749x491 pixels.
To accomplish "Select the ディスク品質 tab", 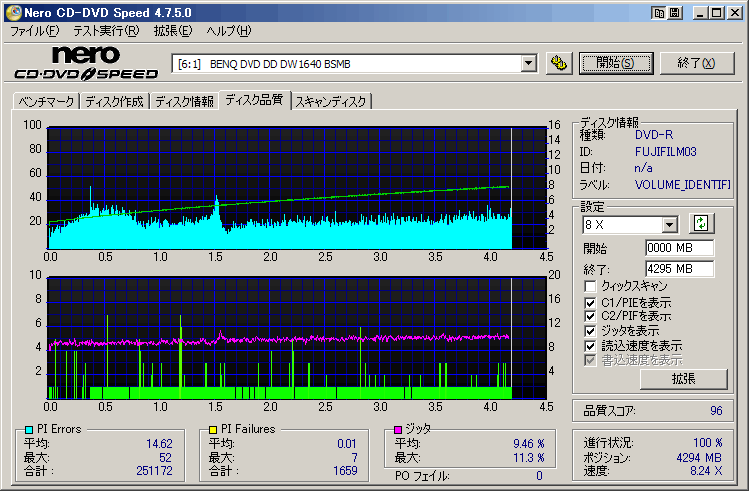I will (x=254, y=100).
